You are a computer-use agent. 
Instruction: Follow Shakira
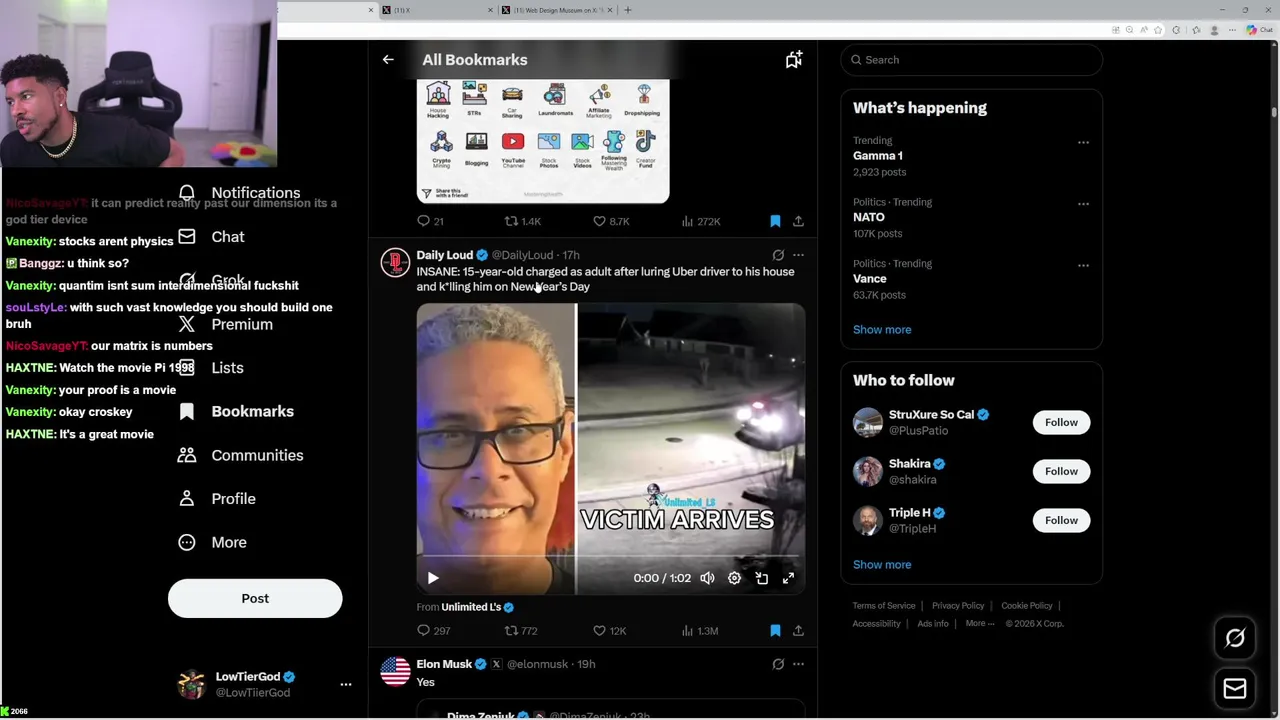(x=1061, y=471)
